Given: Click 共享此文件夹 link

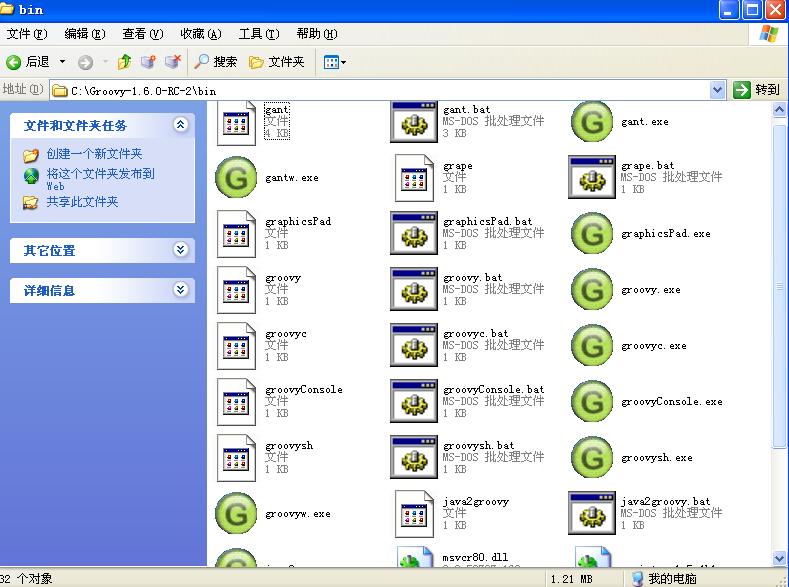Looking at the screenshot, I should tap(82, 202).
